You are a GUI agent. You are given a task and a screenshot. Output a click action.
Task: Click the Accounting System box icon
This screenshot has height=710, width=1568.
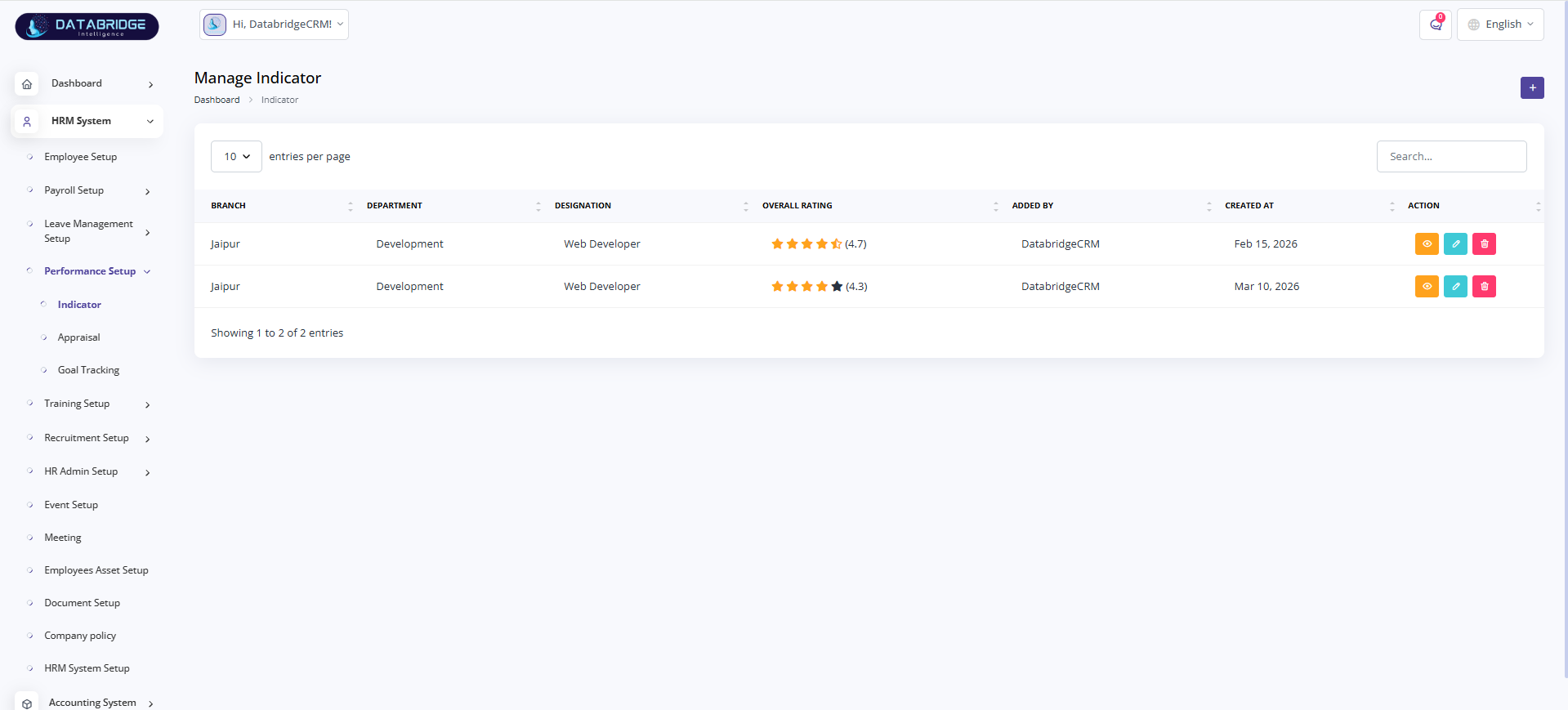(x=27, y=703)
